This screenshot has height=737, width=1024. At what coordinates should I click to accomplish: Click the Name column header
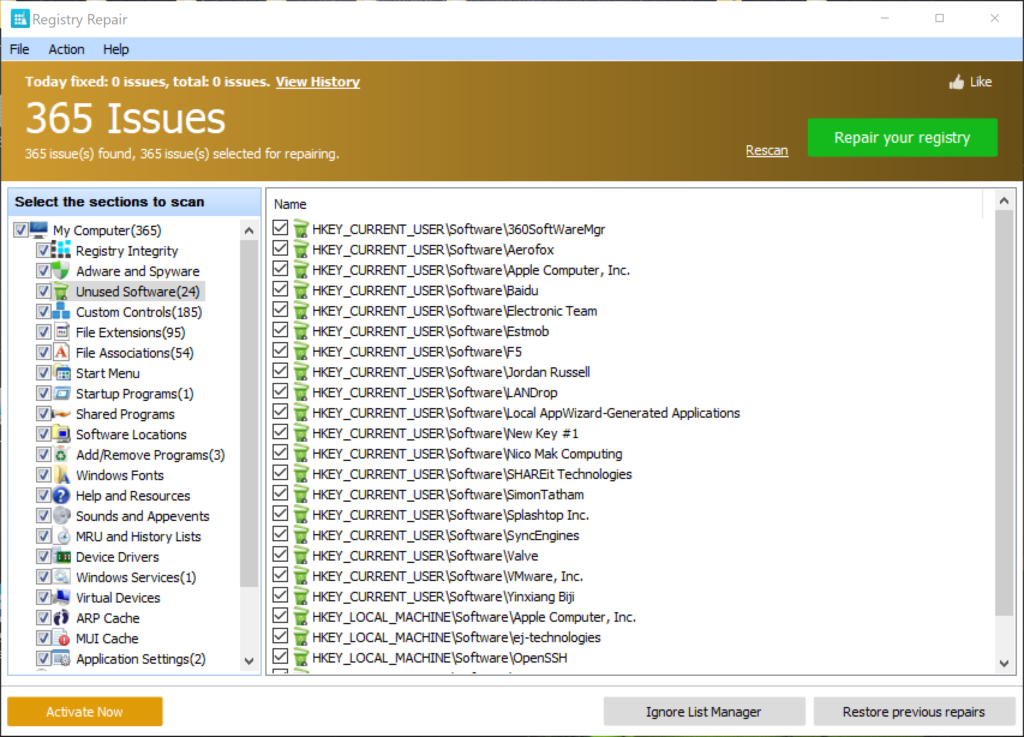click(290, 204)
